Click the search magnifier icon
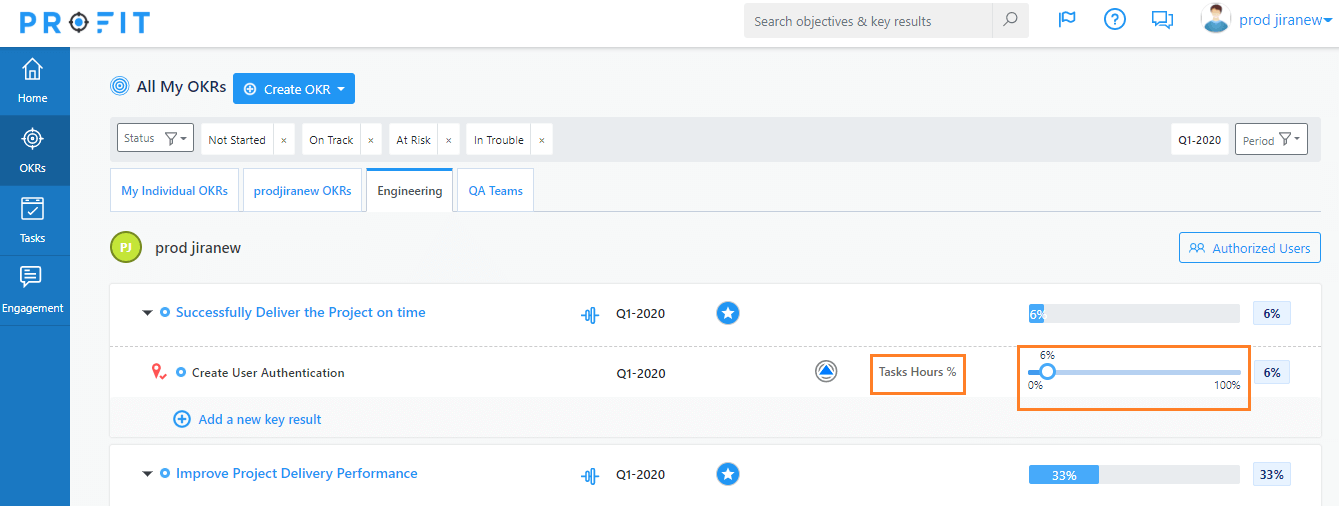 pos(1010,20)
